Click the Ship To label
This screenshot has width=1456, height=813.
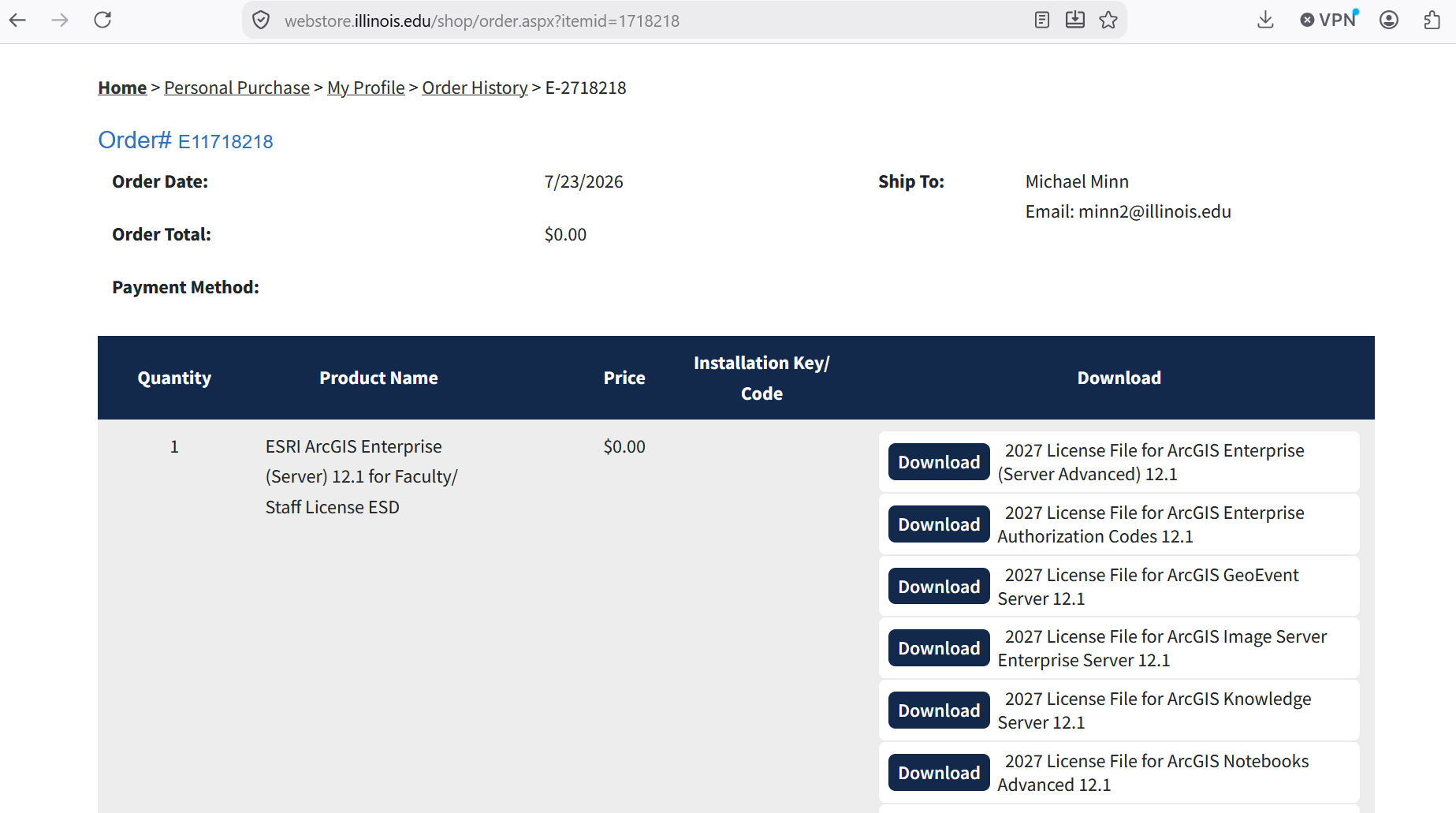click(x=911, y=182)
